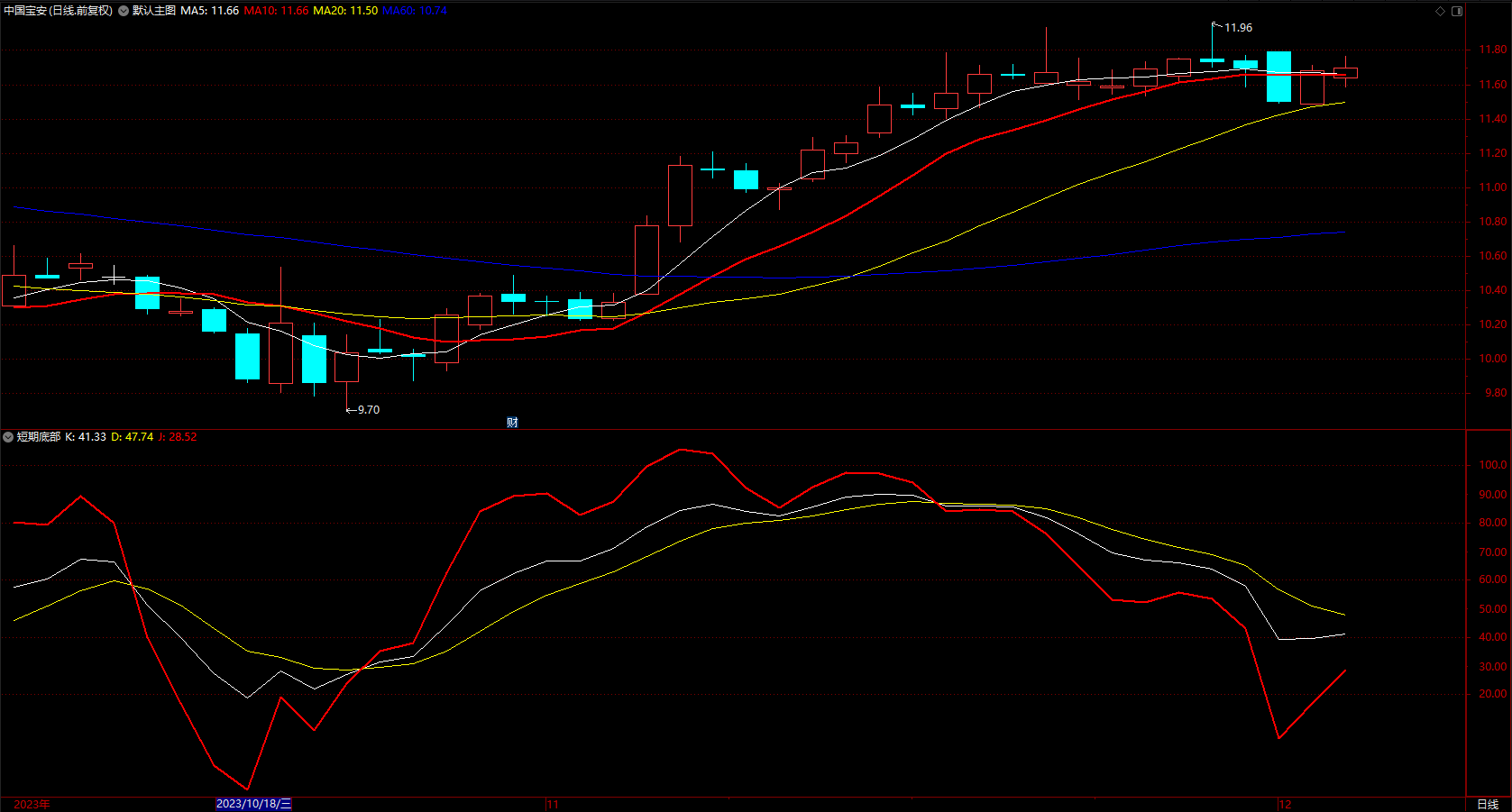Select the MA10: 11.66 legend label
This screenshot has width=1512, height=812.
point(276,11)
